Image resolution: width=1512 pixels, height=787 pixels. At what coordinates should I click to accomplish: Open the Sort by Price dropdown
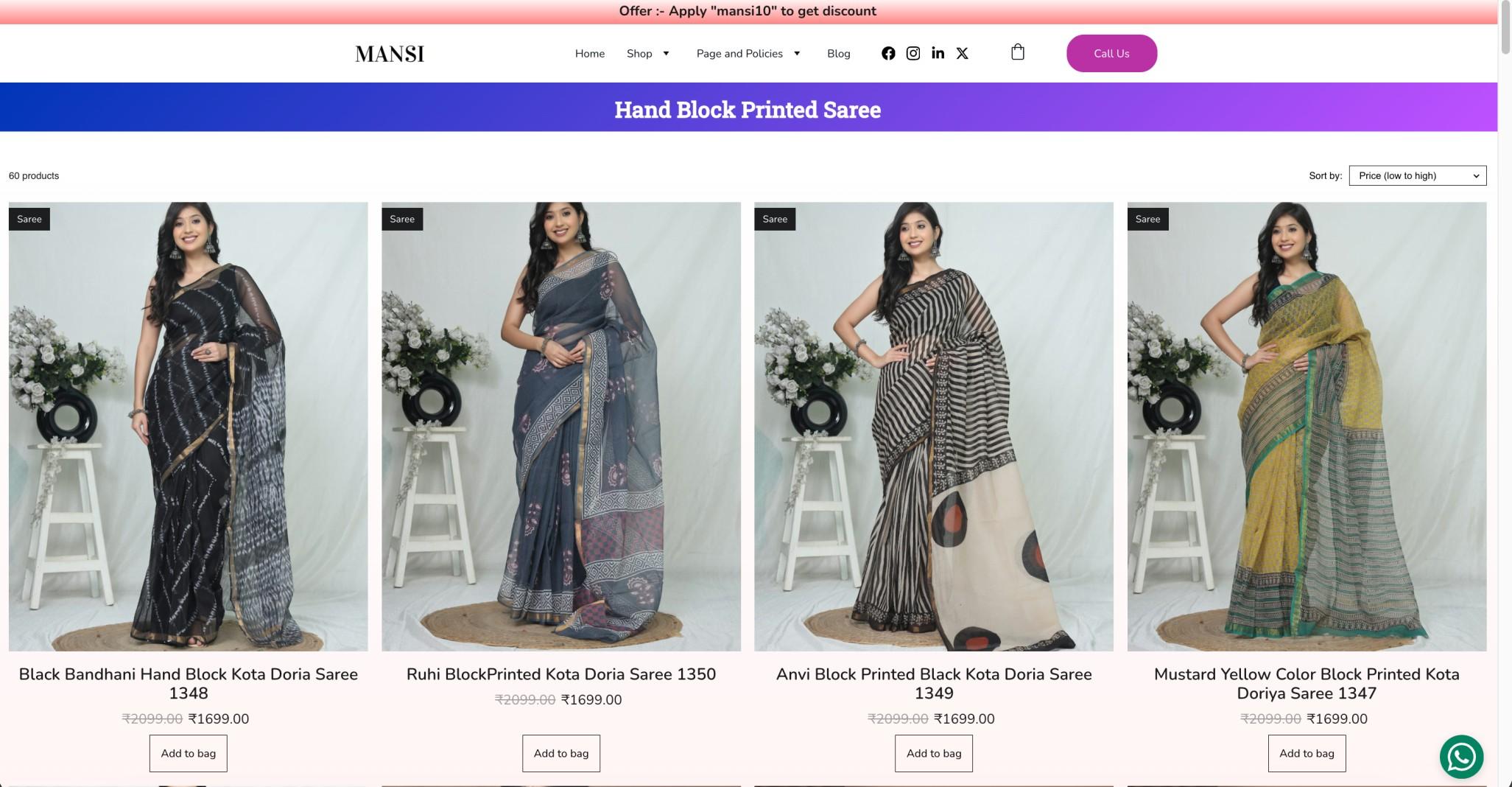pos(1418,175)
